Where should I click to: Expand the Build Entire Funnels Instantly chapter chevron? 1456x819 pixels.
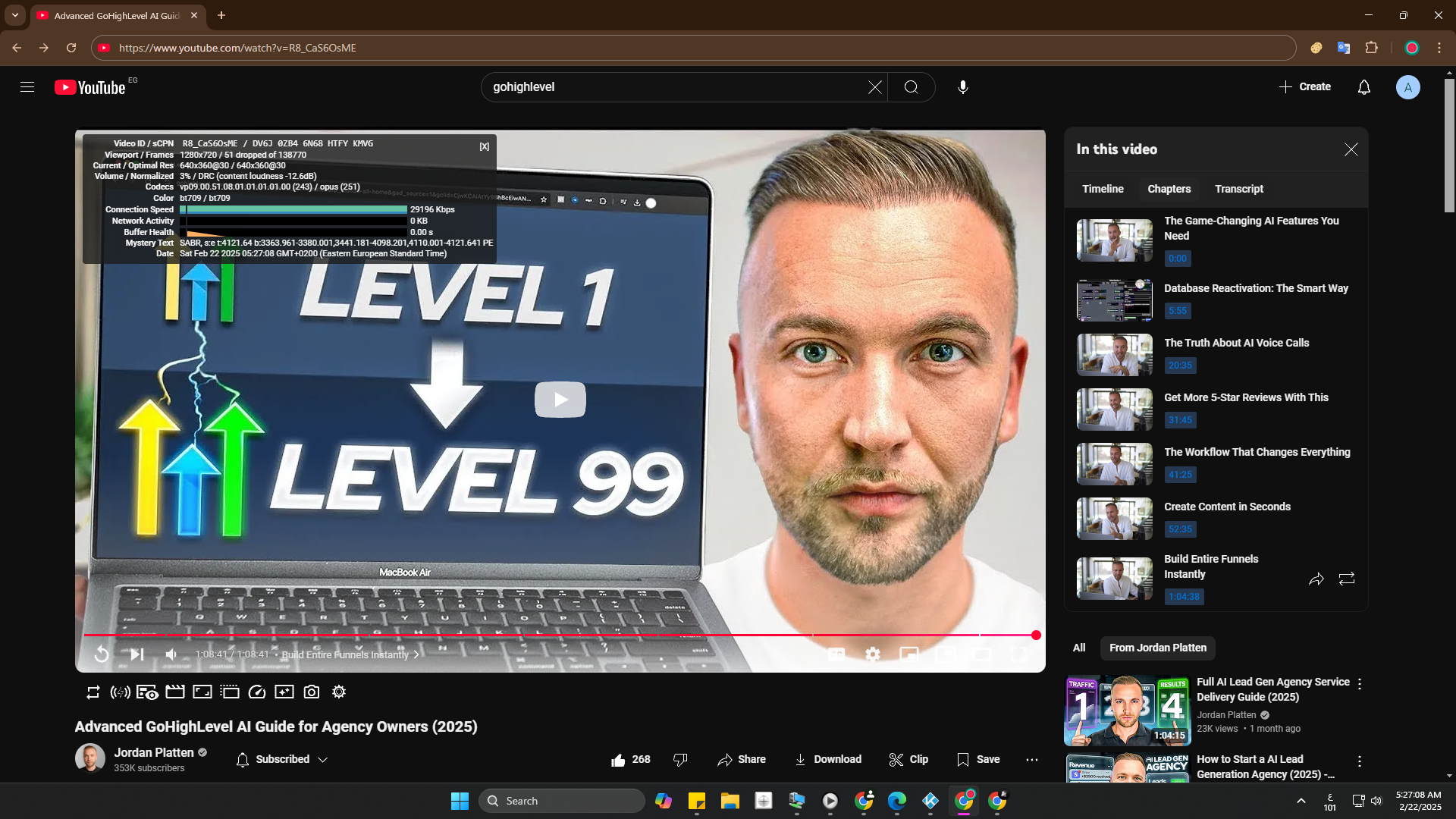coord(416,654)
